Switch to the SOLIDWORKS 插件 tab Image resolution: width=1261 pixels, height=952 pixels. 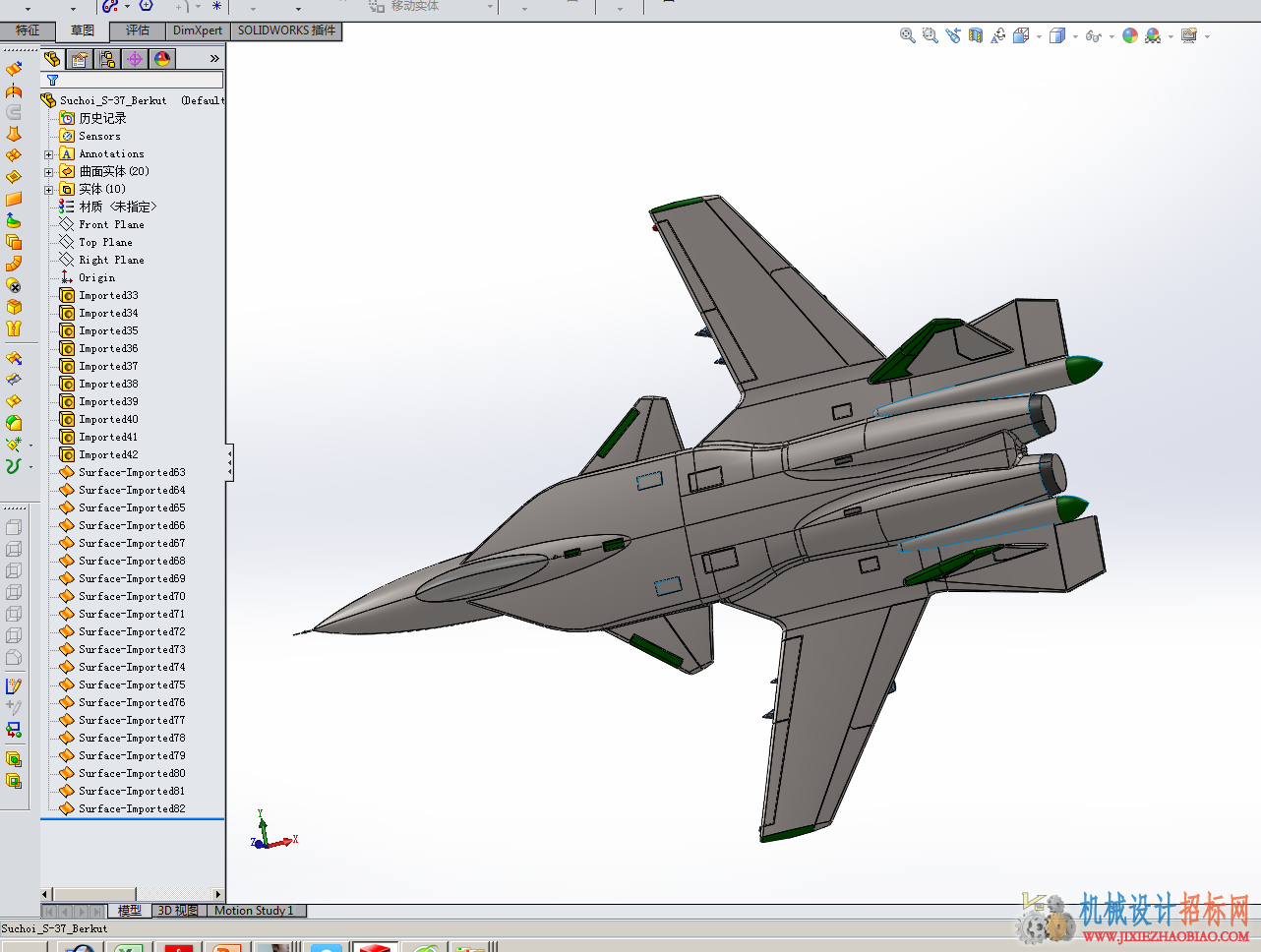point(286,30)
